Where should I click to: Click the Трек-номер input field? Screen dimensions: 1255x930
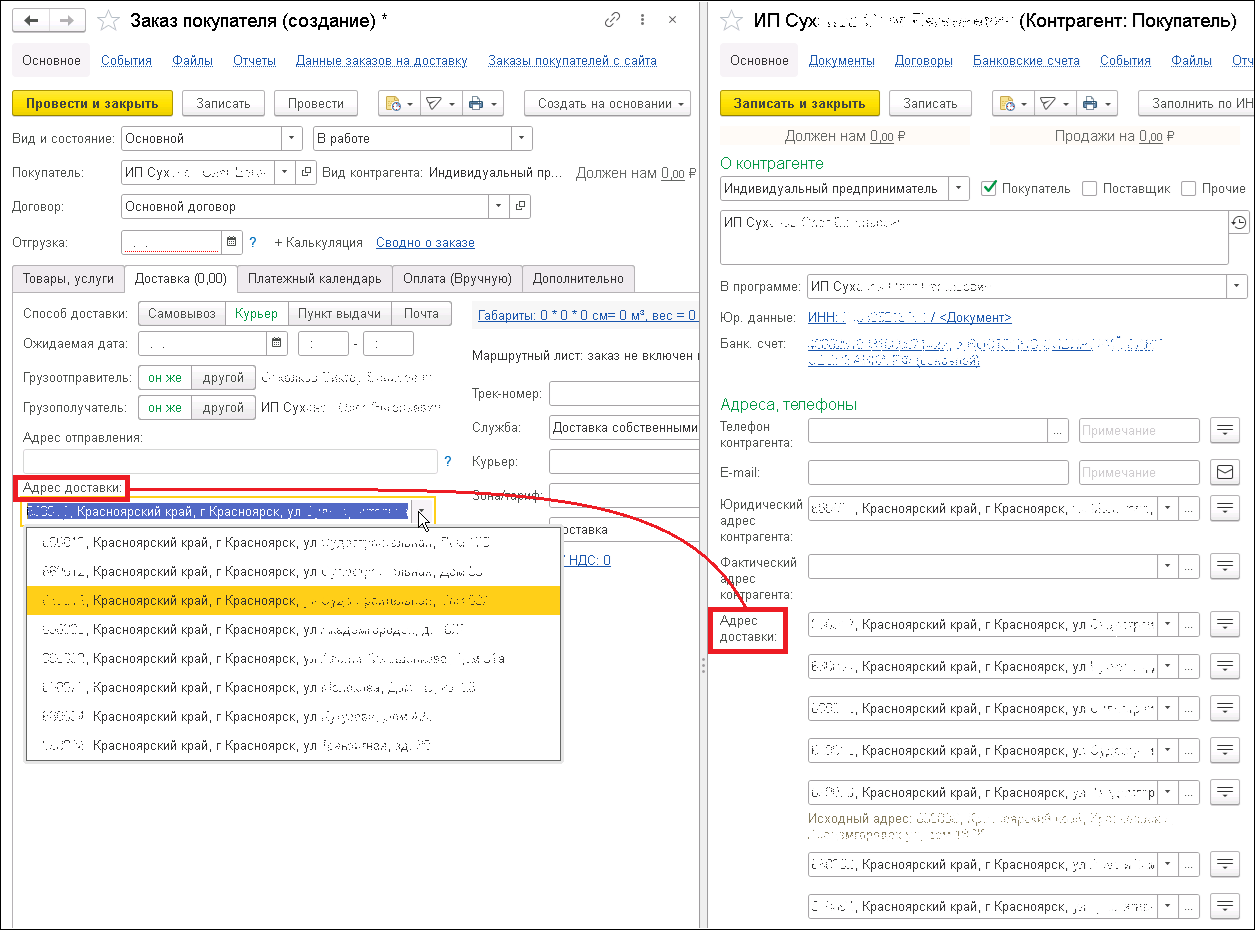pos(624,394)
